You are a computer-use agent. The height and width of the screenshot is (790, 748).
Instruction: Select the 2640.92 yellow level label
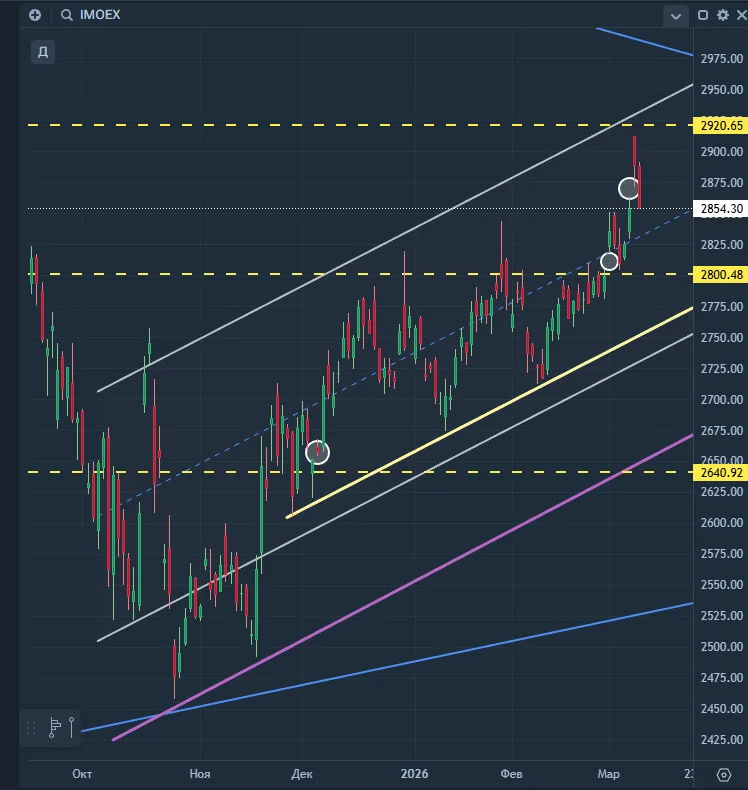tap(721, 473)
